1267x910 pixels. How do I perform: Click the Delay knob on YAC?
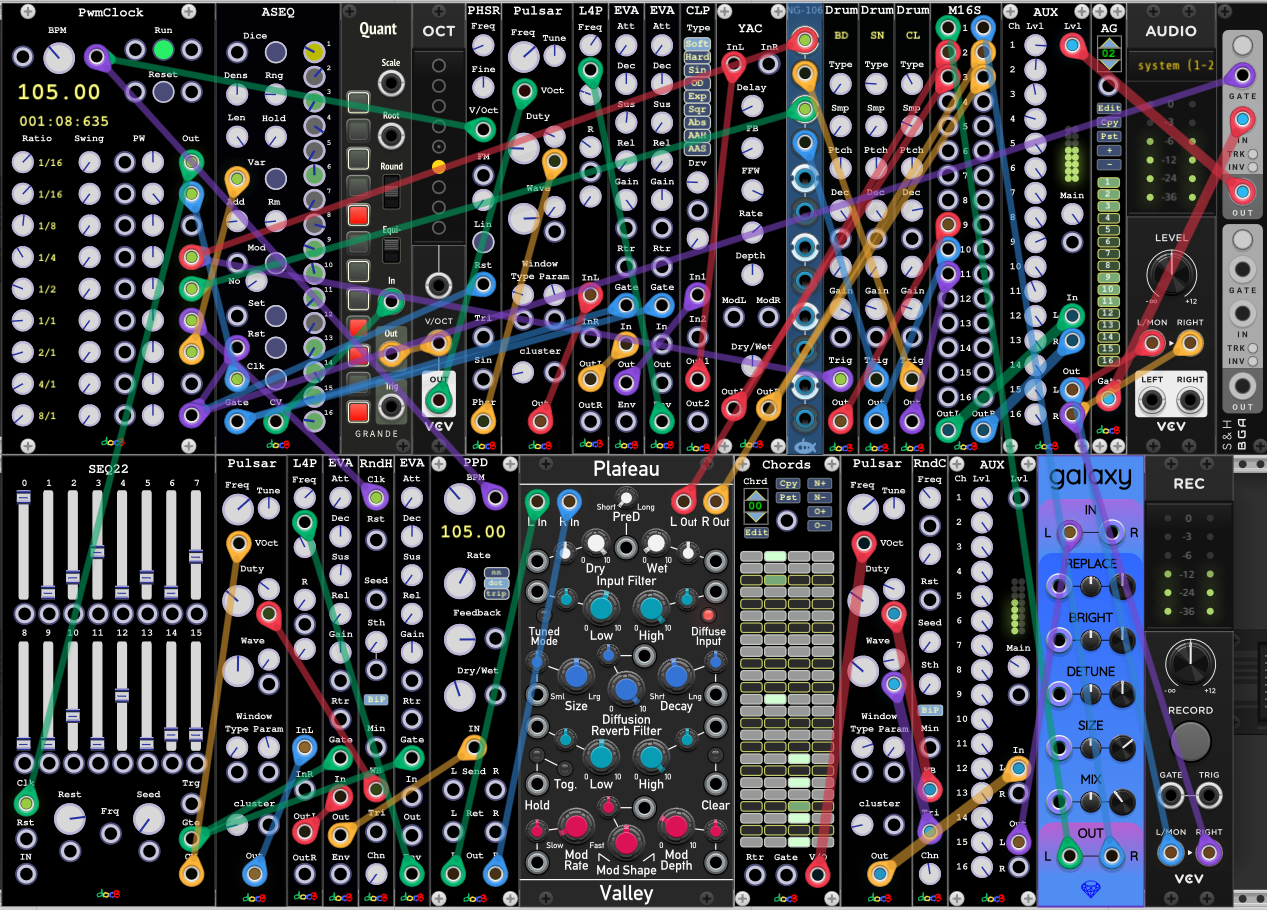tap(751, 105)
